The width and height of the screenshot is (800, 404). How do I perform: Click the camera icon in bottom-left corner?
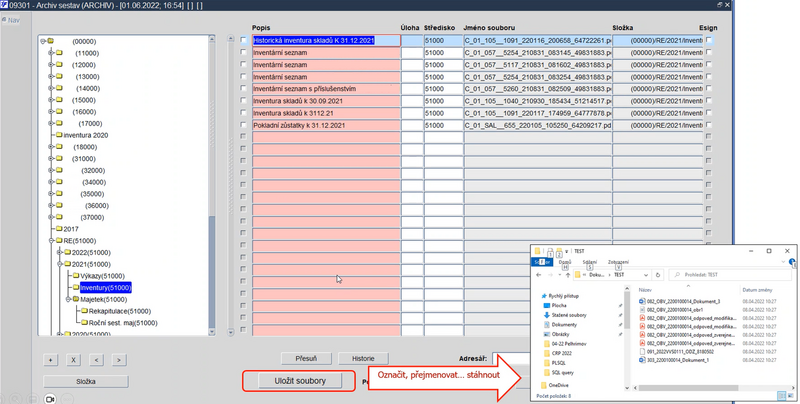point(50,398)
